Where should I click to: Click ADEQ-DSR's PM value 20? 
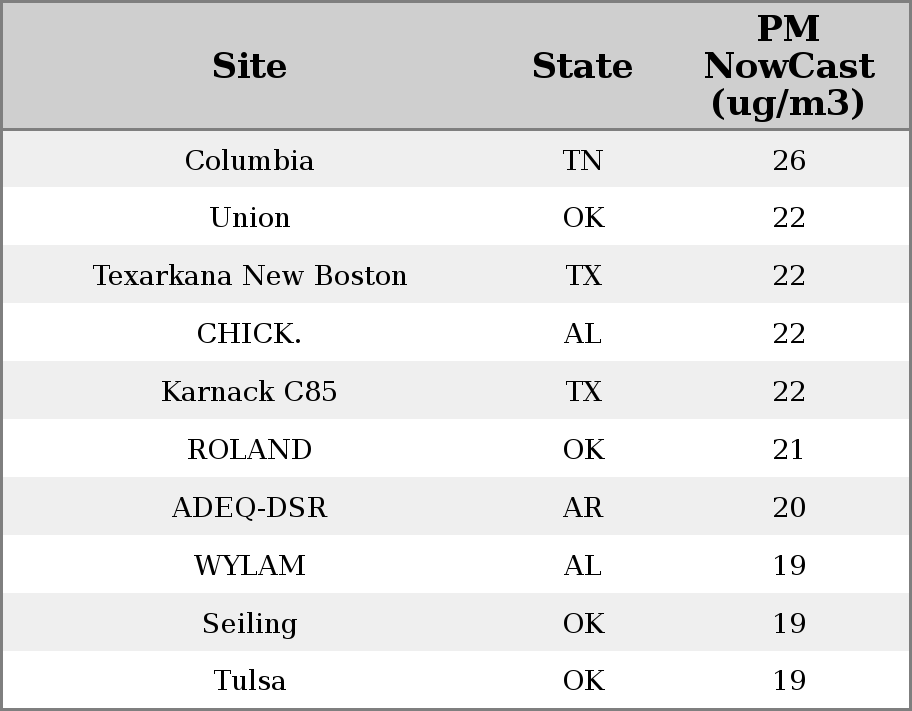(789, 508)
